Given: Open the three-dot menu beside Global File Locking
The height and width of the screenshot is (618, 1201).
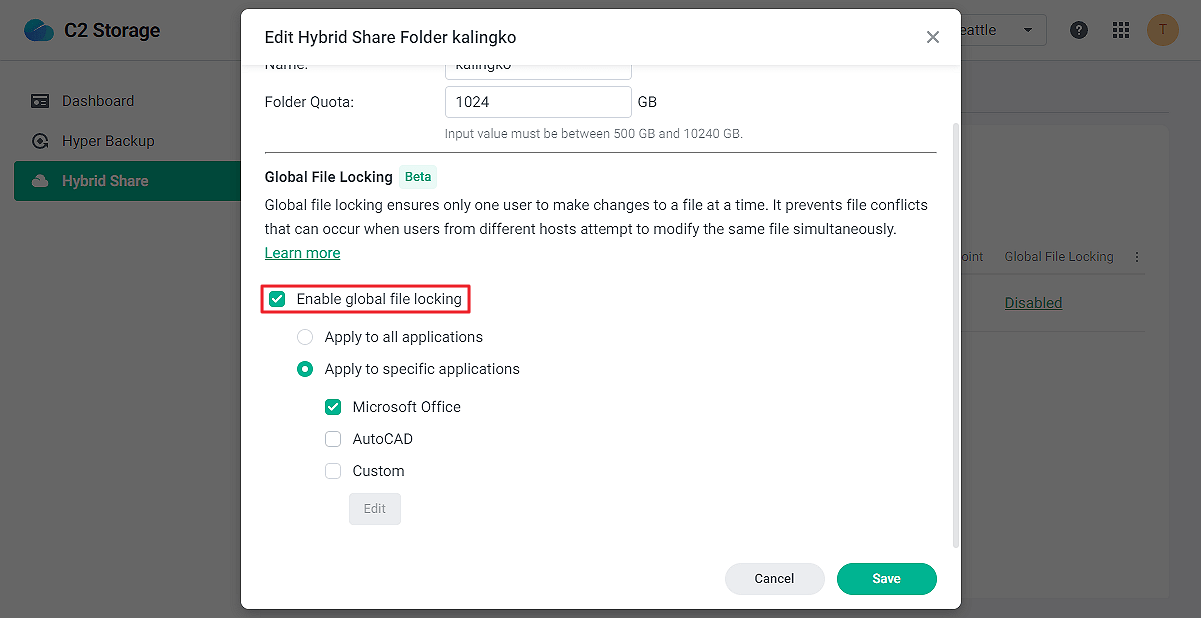Looking at the screenshot, I should click(1136, 256).
